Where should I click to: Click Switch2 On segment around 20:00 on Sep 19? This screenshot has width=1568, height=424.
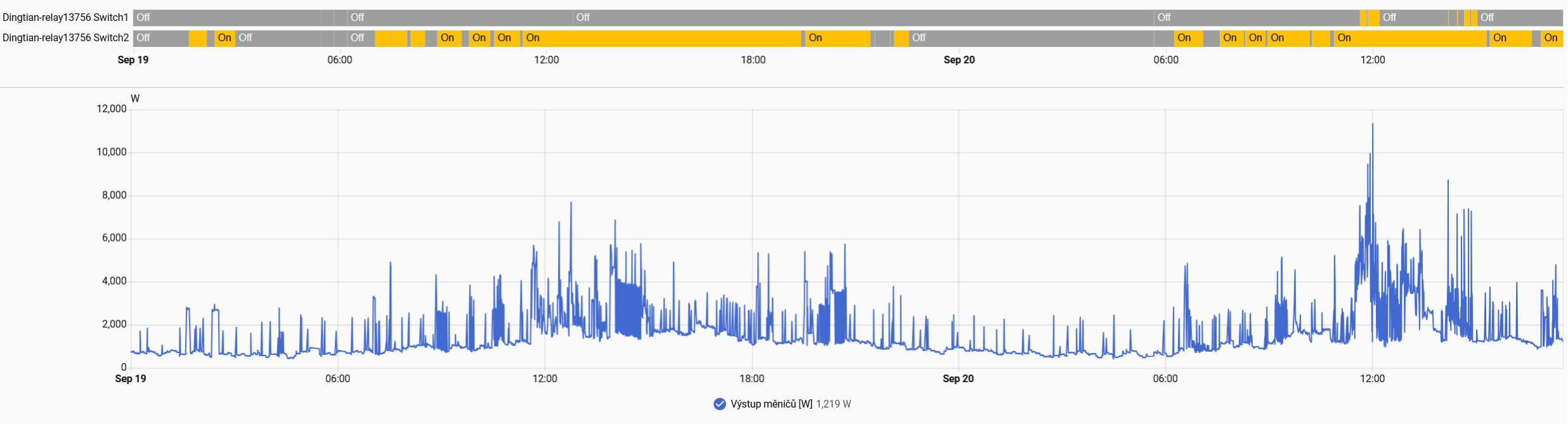point(838,38)
